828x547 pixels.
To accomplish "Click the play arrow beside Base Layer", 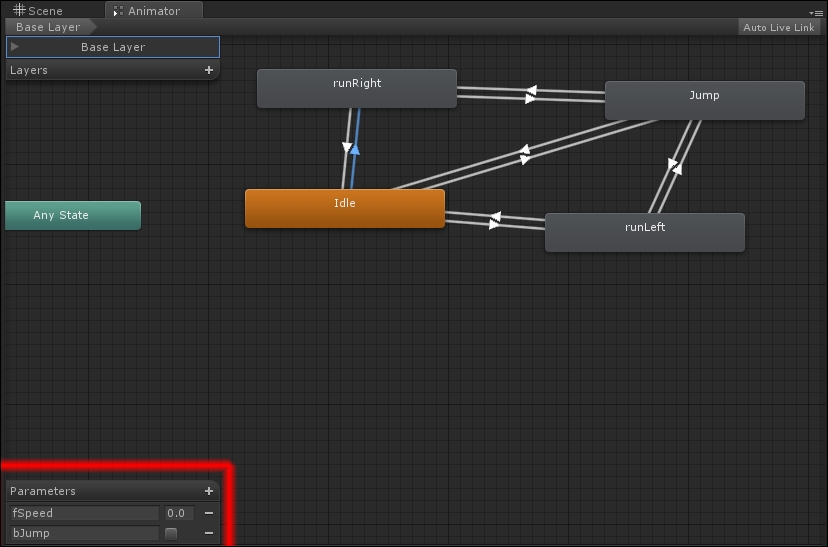I will (x=15, y=47).
